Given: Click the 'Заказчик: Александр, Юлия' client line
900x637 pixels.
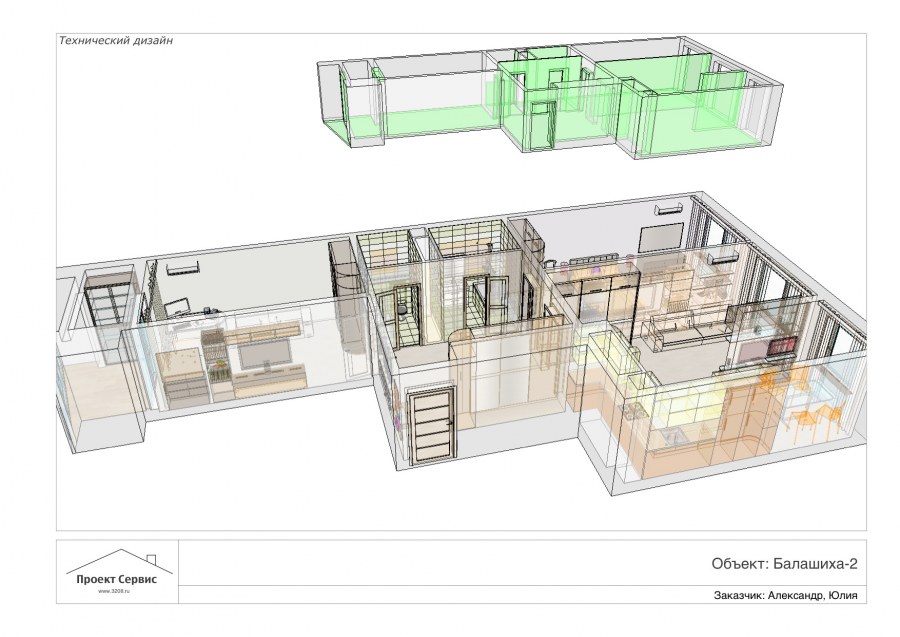Looking at the screenshot, I should (786, 595).
